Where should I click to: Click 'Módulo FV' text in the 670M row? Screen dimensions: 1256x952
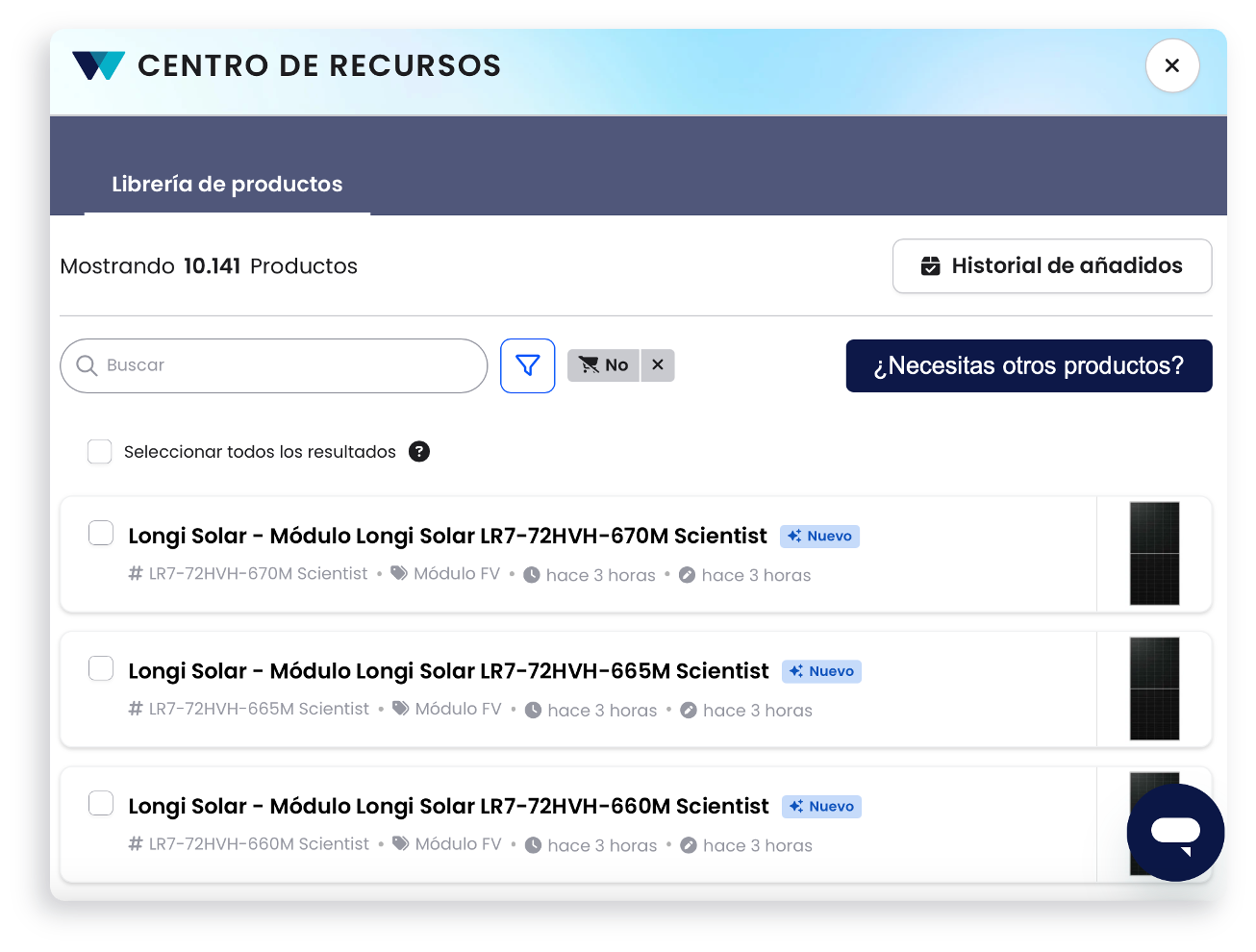coord(457,574)
